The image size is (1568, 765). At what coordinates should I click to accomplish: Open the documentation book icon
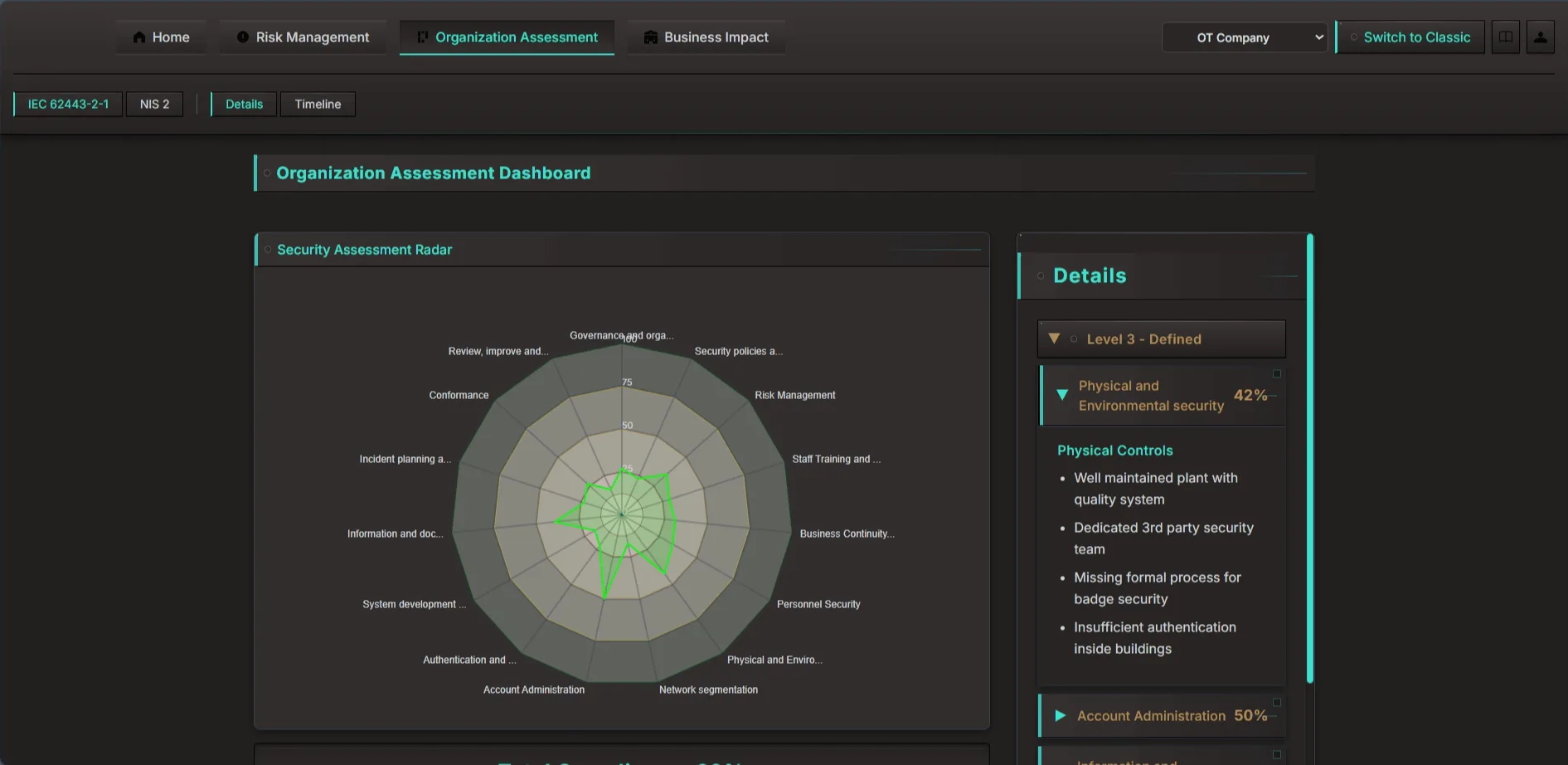(1505, 37)
